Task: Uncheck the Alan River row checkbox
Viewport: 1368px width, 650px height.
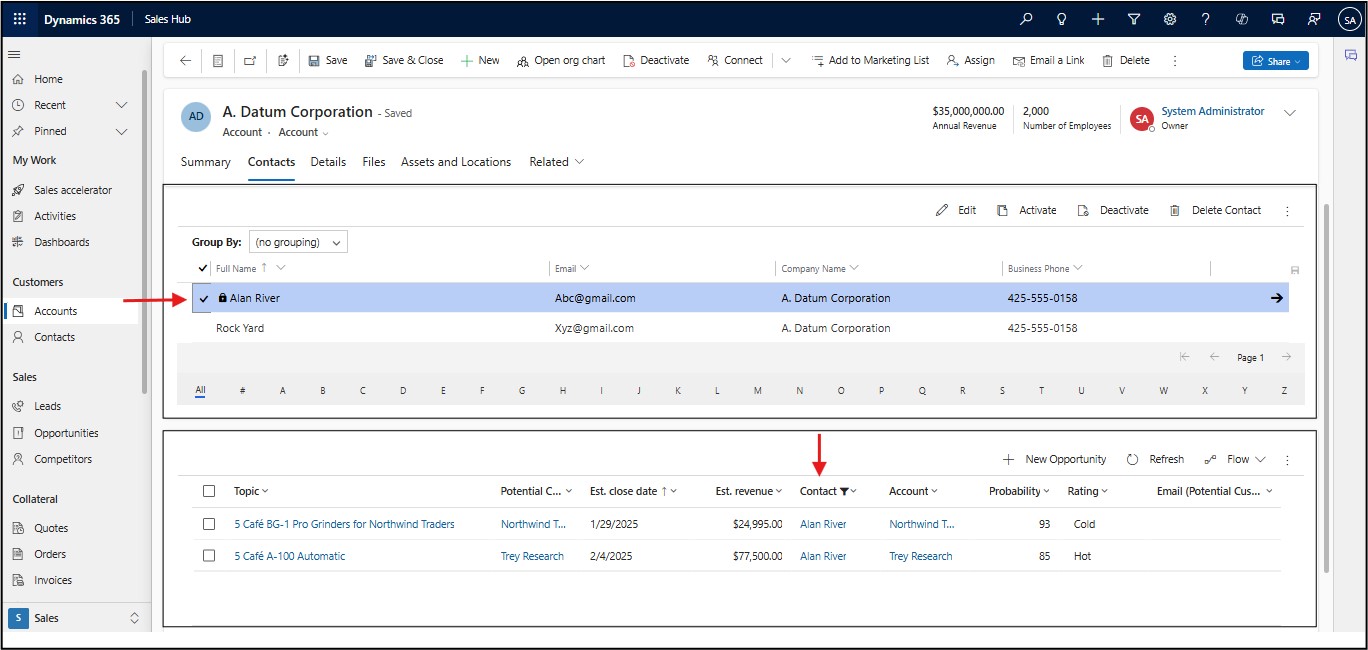Action: pyautogui.click(x=204, y=298)
